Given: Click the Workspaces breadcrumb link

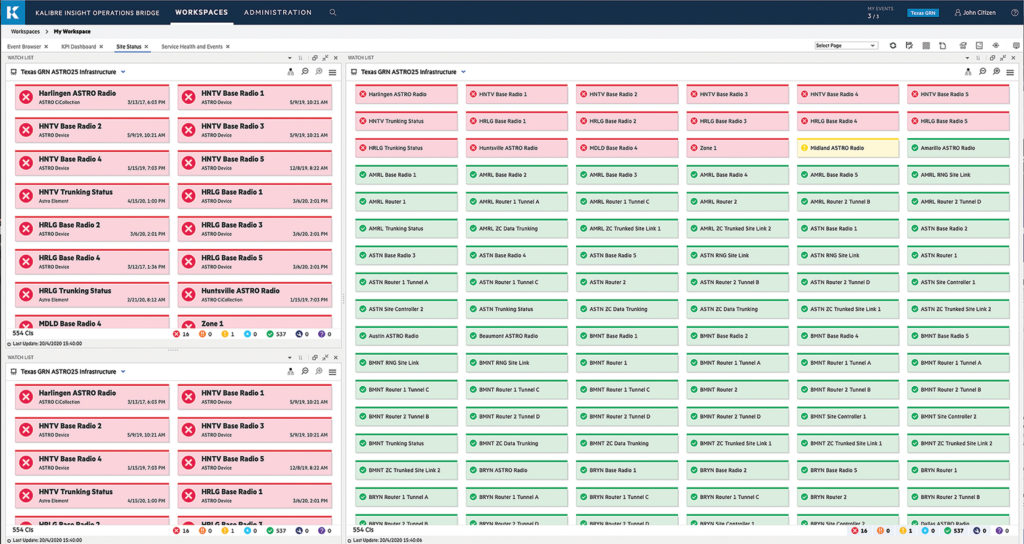Looking at the screenshot, I should [x=24, y=31].
